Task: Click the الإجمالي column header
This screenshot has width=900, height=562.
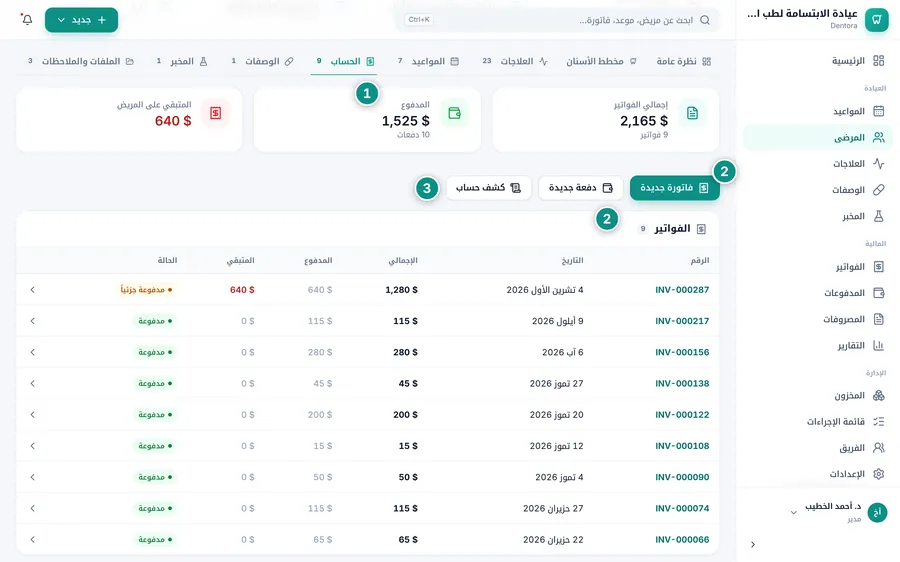Action: click(403, 260)
